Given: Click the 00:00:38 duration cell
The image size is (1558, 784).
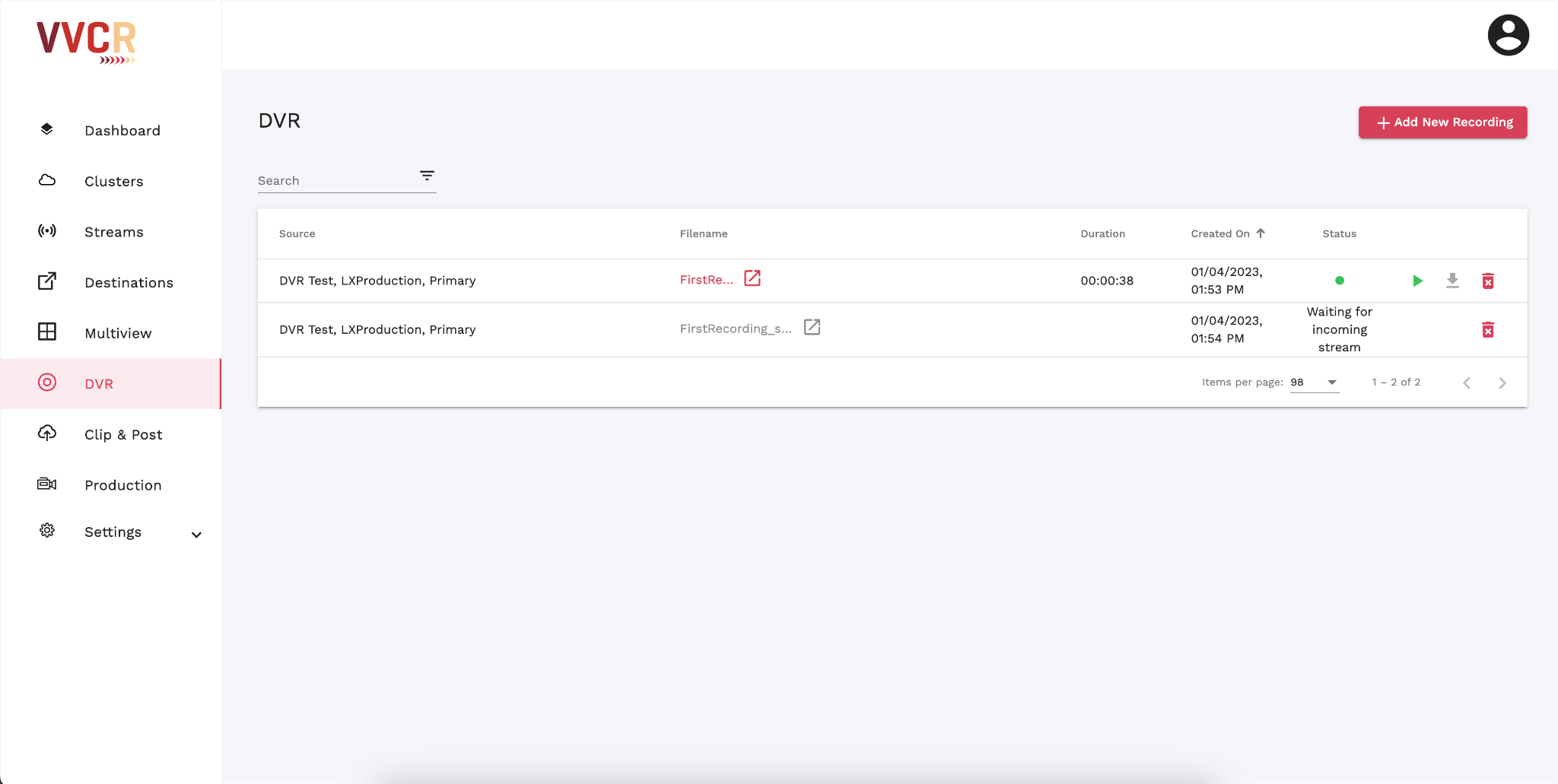Looking at the screenshot, I should pyautogui.click(x=1107, y=281).
